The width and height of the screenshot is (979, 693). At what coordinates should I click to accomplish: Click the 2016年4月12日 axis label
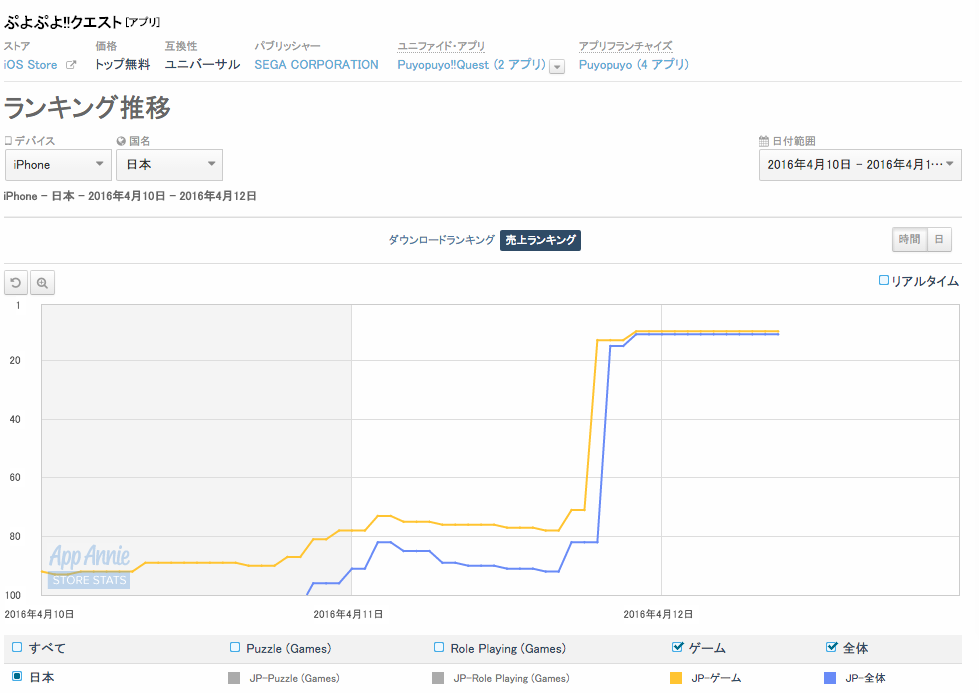tap(658, 614)
